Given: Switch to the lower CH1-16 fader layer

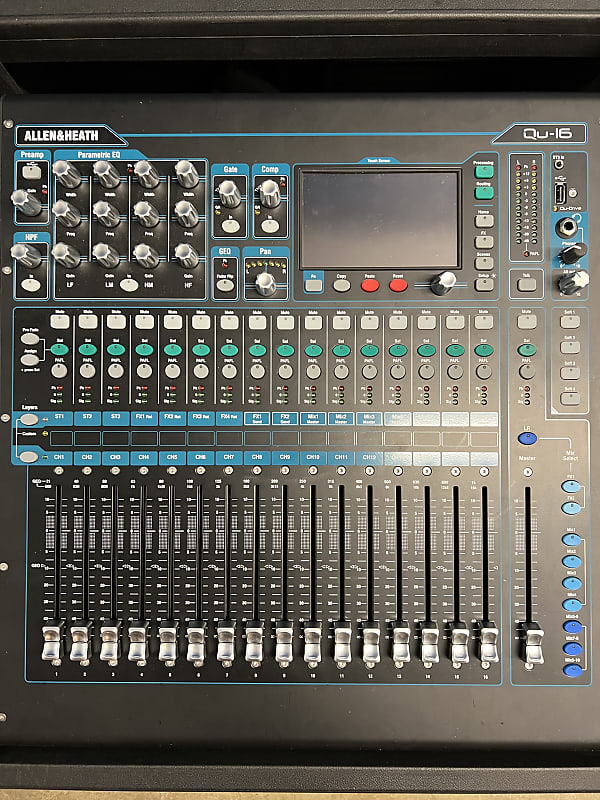Looking at the screenshot, I should point(29,457).
